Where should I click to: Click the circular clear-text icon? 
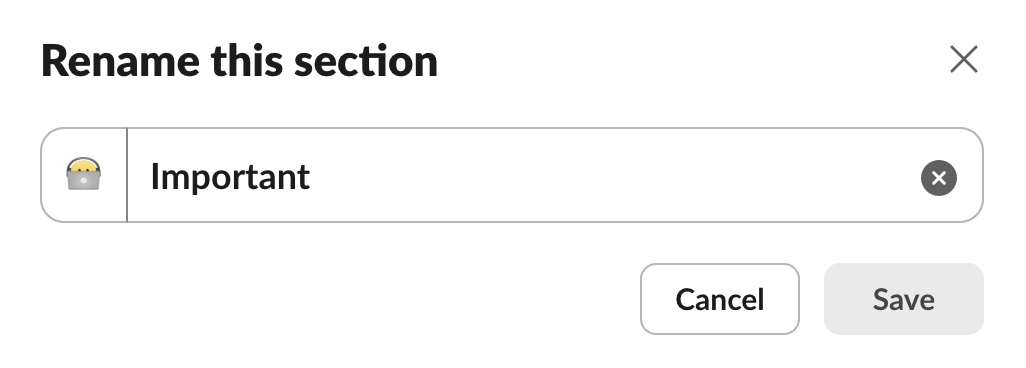click(x=938, y=177)
